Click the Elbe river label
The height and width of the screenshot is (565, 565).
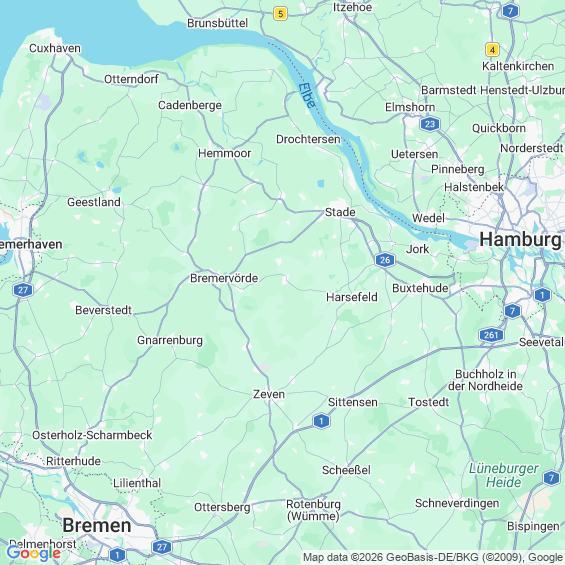click(x=307, y=96)
